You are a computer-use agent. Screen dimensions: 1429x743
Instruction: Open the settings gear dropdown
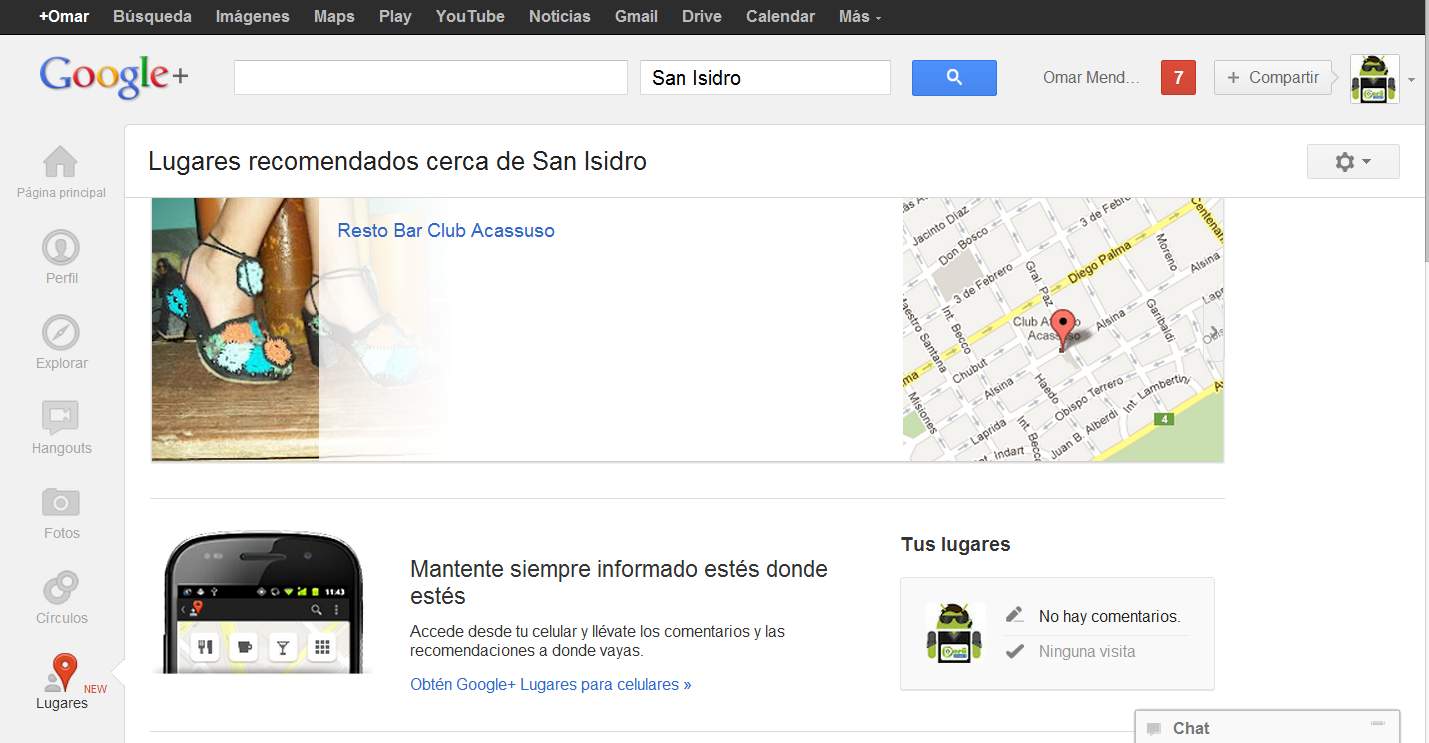click(1353, 161)
